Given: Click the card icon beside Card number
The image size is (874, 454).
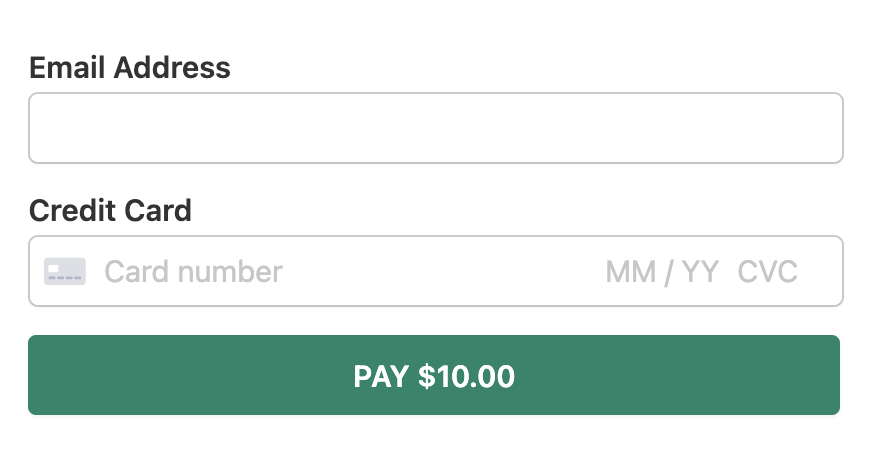Looking at the screenshot, I should point(65,271).
